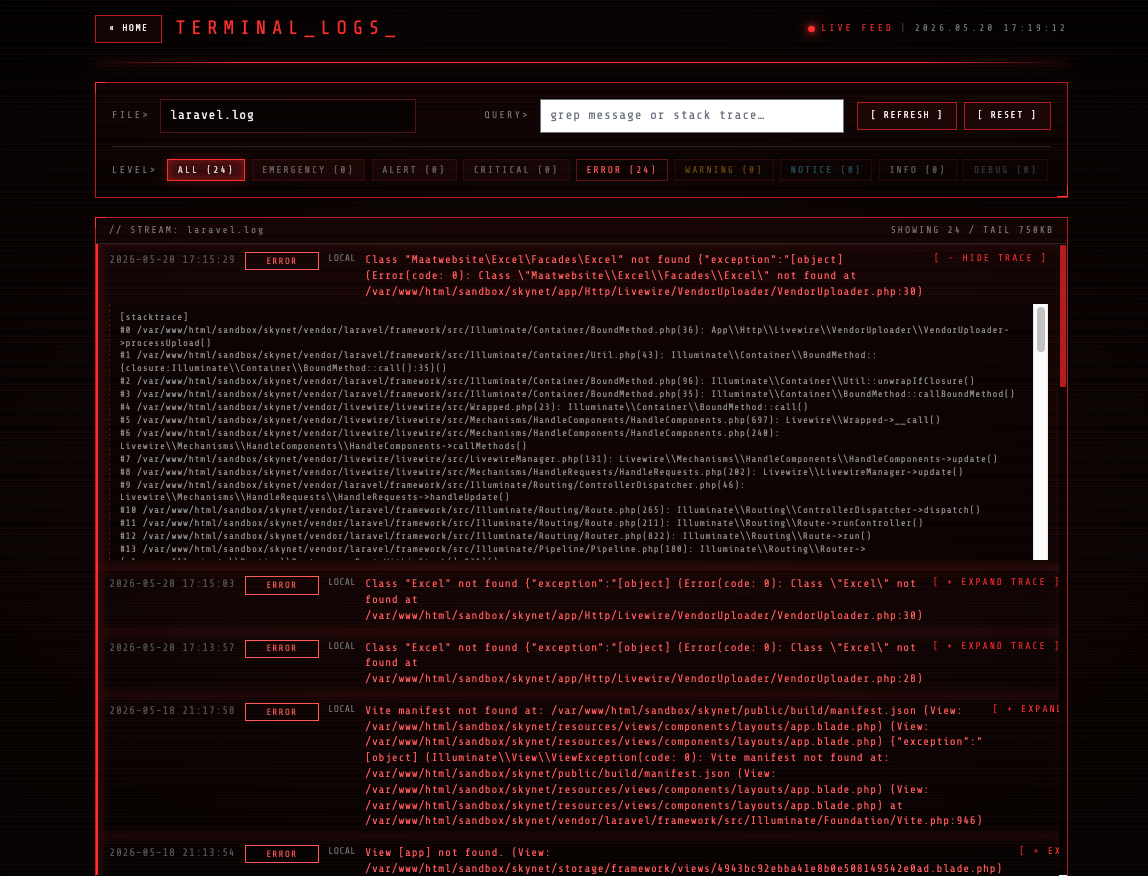Click the ERROR badge at 21:17:58
Image resolution: width=1148 pixels, height=876 pixels.
pos(282,712)
